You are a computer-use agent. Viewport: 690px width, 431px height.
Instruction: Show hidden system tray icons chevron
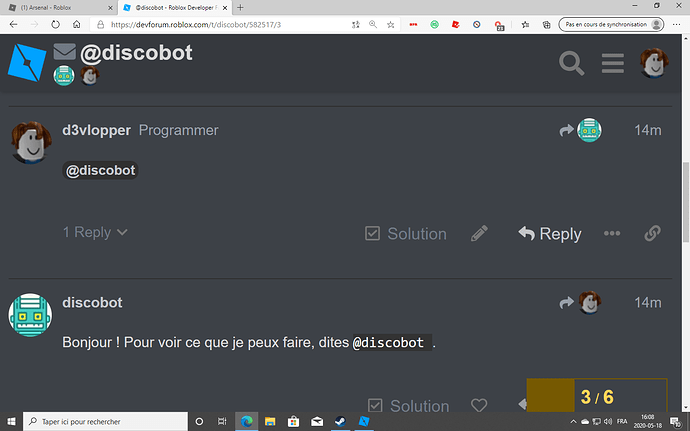[573, 421]
